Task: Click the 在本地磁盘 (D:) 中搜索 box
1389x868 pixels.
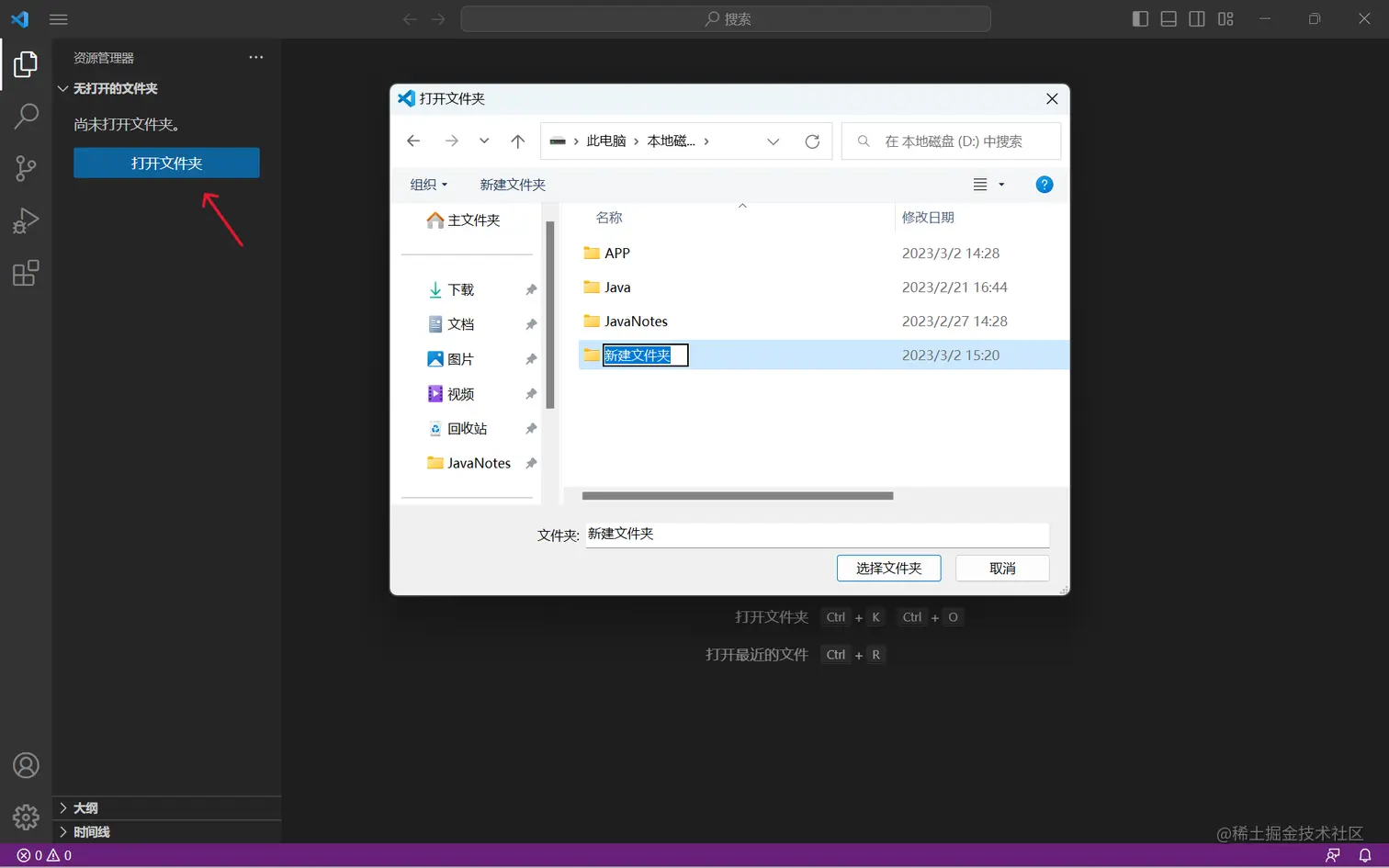Action: pyautogui.click(x=951, y=141)
